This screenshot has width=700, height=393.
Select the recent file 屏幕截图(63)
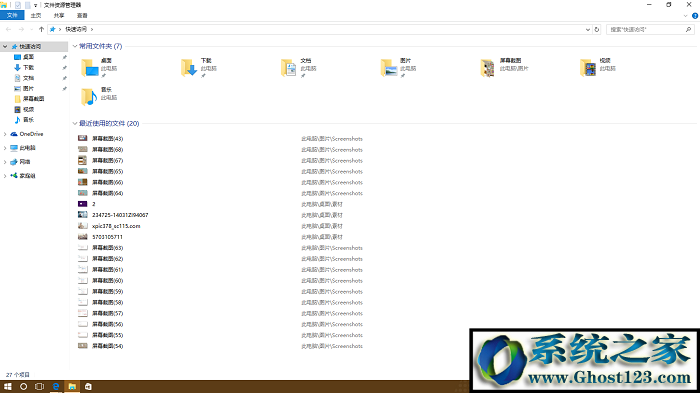point(107,248)
